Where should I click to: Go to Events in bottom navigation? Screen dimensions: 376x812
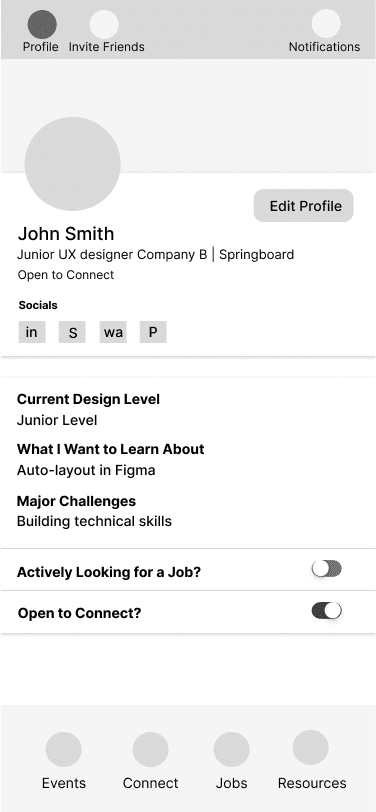pos(64,749)
